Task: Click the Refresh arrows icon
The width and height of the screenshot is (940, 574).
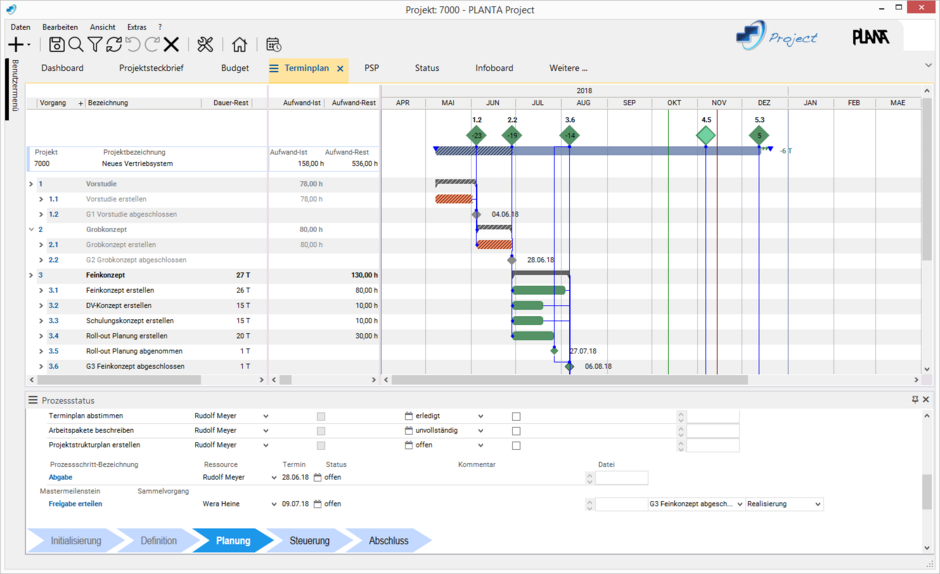Action: point(114,44)
